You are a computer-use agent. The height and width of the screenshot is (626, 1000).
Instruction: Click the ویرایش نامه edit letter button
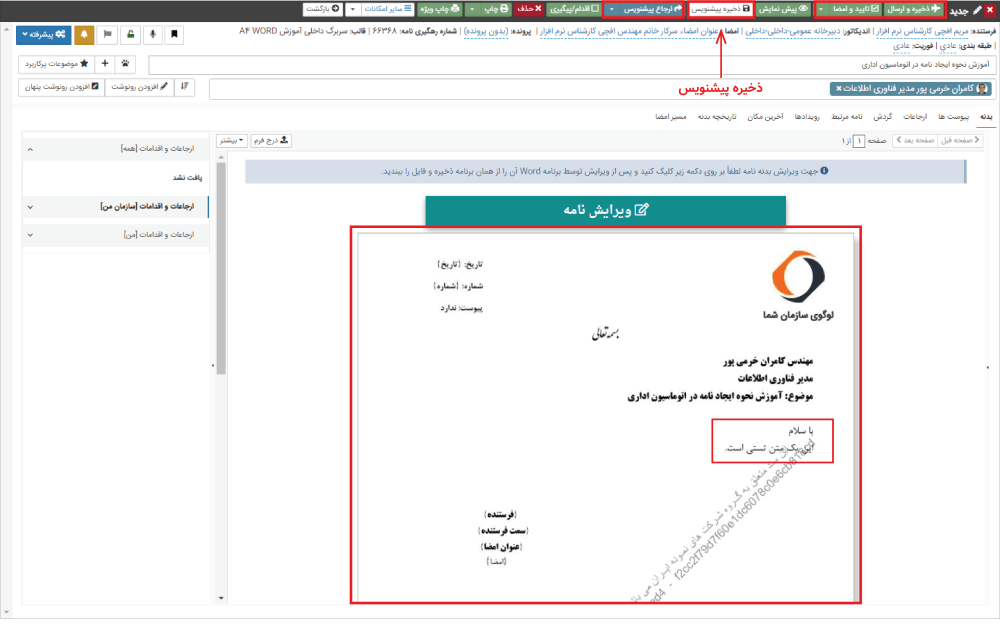pos(605,210)
